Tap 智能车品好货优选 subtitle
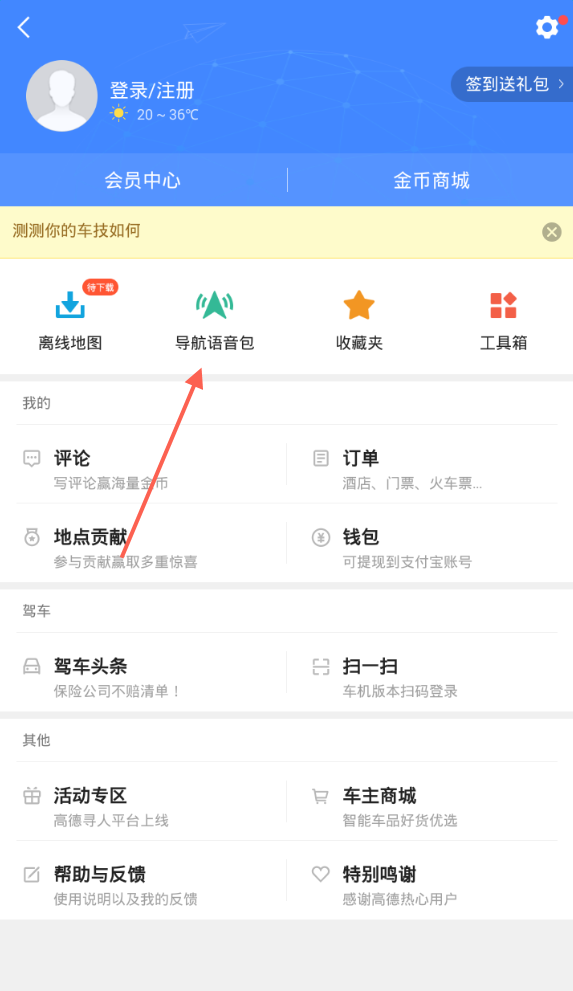This screenshot has width=573, height=991. [401, 821]
